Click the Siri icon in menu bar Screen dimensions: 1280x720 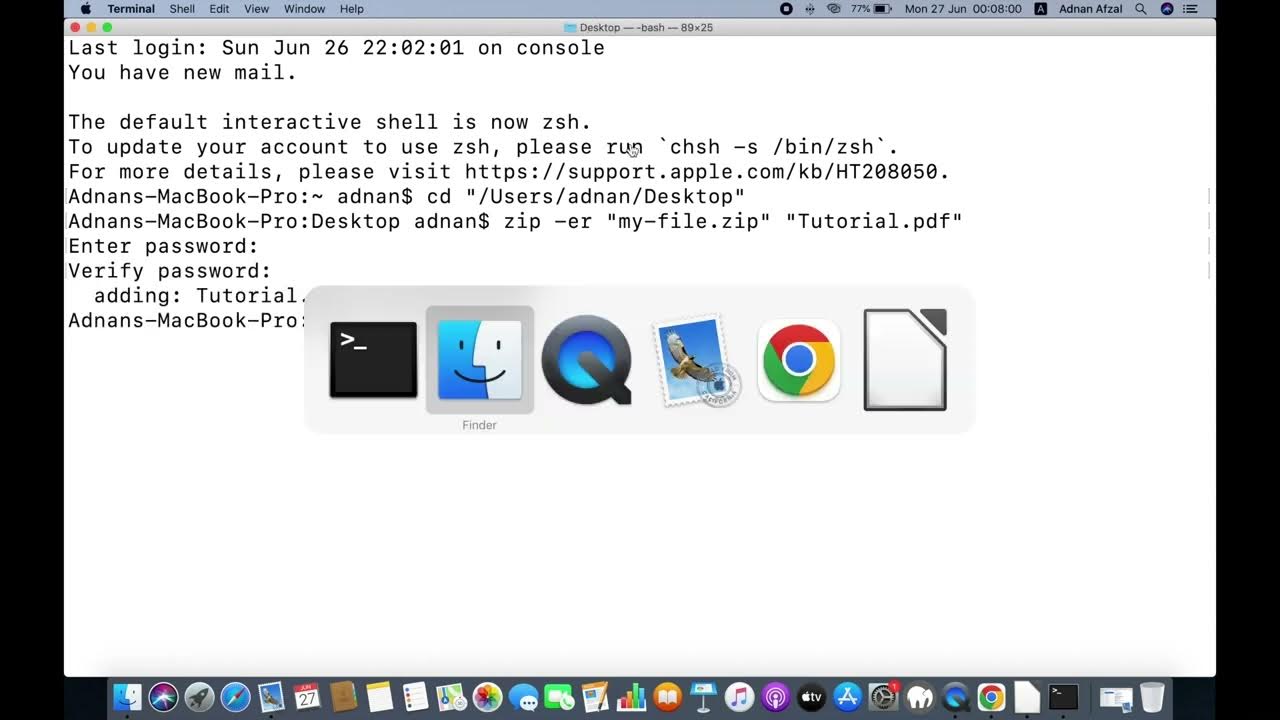point(1167,9)
